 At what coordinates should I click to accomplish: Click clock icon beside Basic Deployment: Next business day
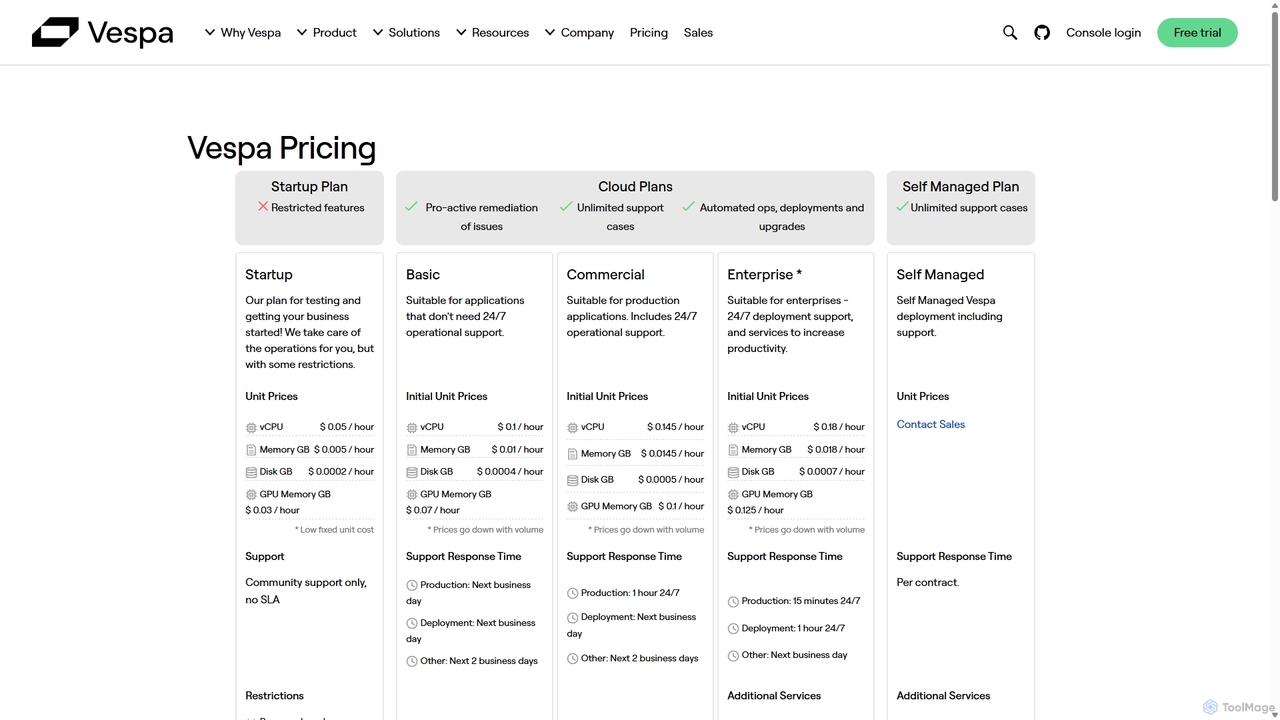point(412,624)
